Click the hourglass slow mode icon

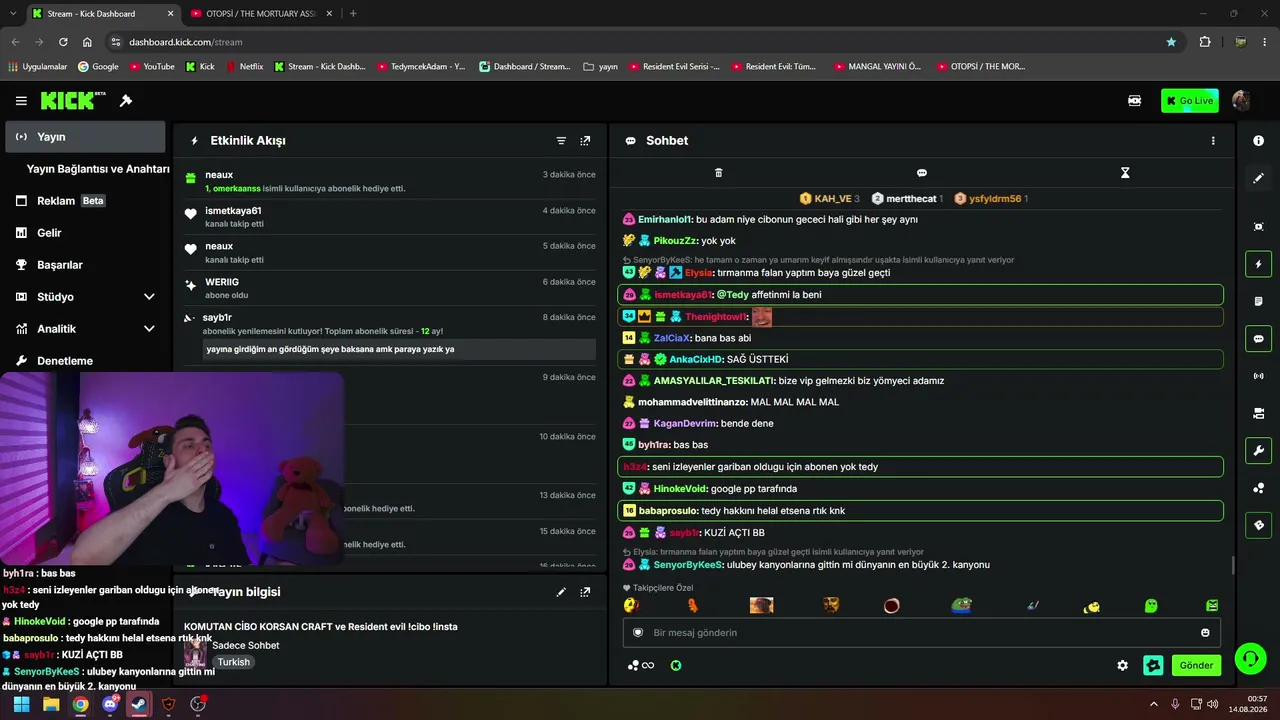[1125, 173]
